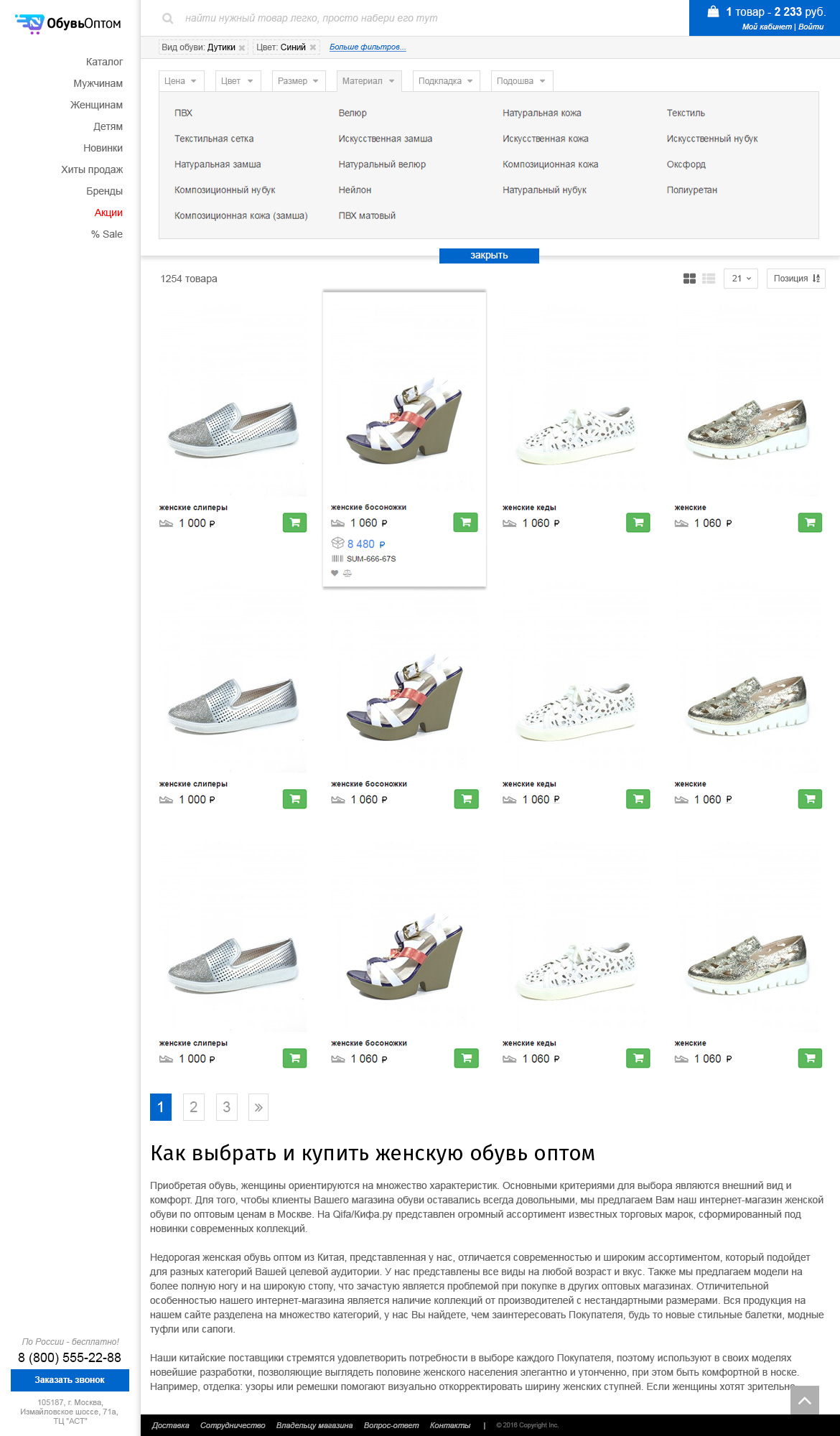This screenshot has width=840, height=1436.
Task: Remove the Дутики shoe type filter
Action: pyautogui.click(x=242, y=48)
